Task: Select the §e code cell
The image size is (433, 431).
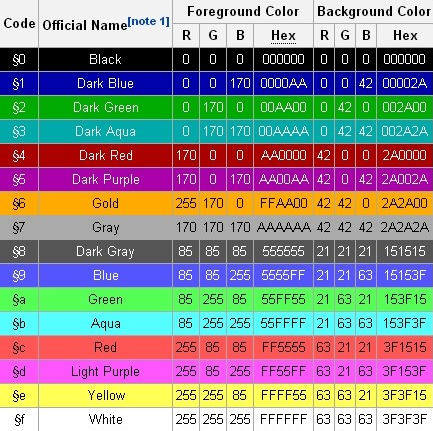Action: (19, 395)
